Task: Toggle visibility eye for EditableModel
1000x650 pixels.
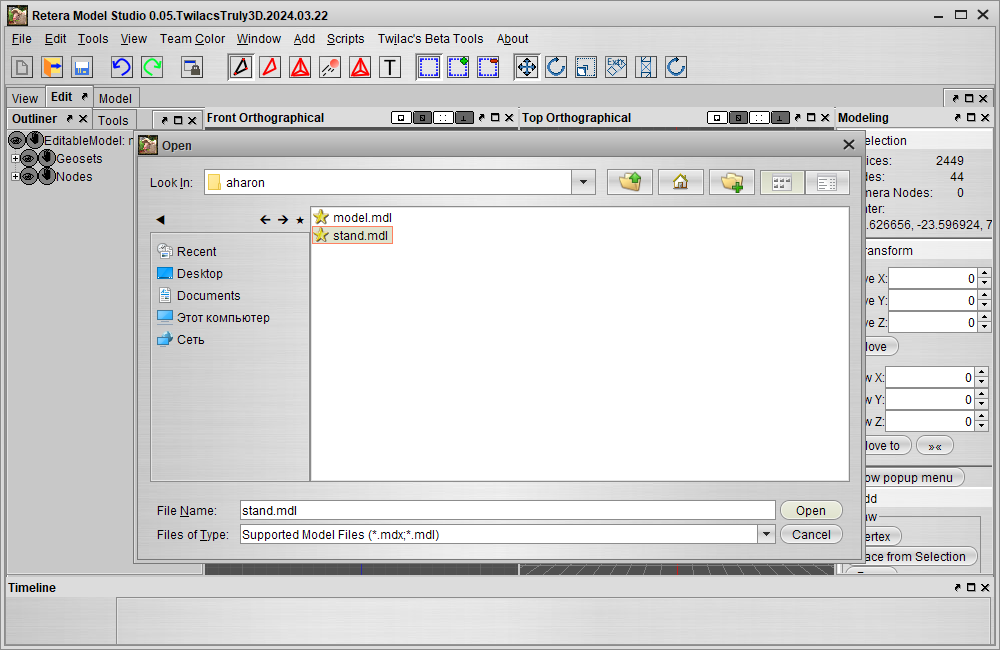Action: pyautogui.click(x=17, y=140)
